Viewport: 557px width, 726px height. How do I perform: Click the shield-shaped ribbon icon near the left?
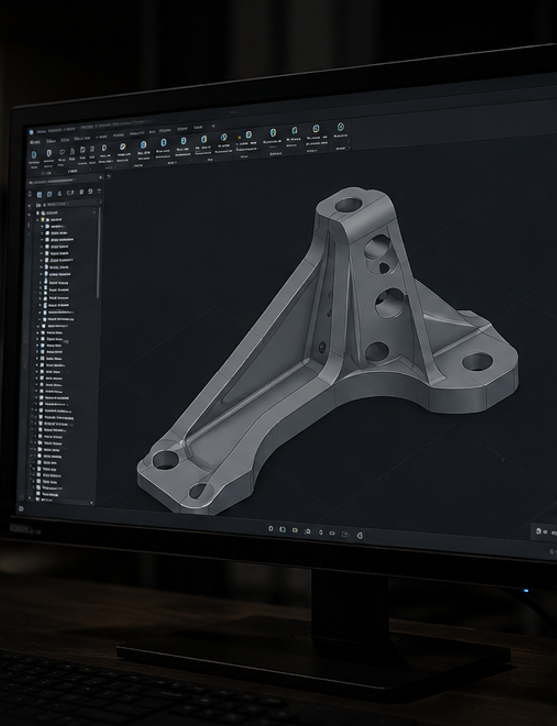(x=49, y=153)
